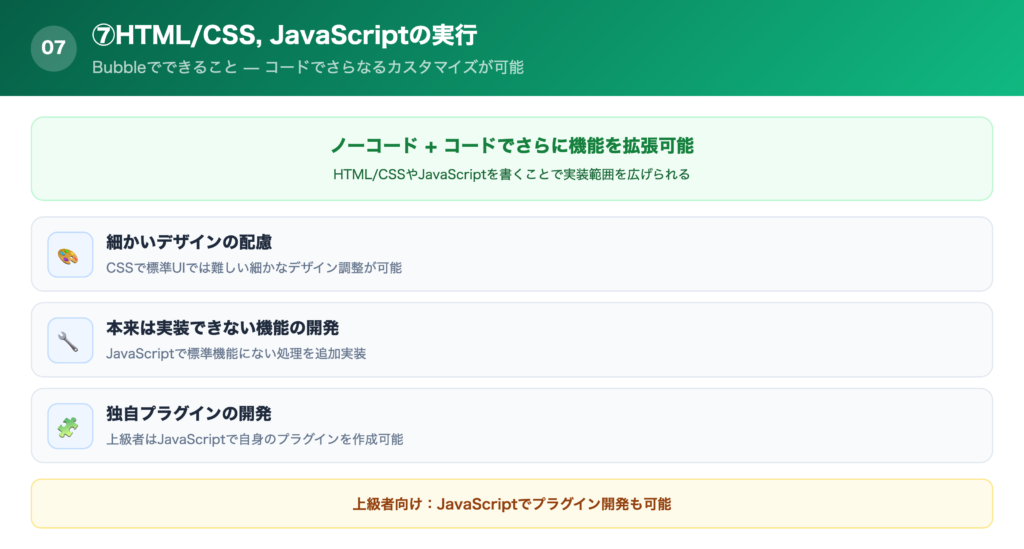
Task: Click the line HTML/CSSやJavaScriptを書くことで実装範囲を広げられる
Action: (512, 174)
